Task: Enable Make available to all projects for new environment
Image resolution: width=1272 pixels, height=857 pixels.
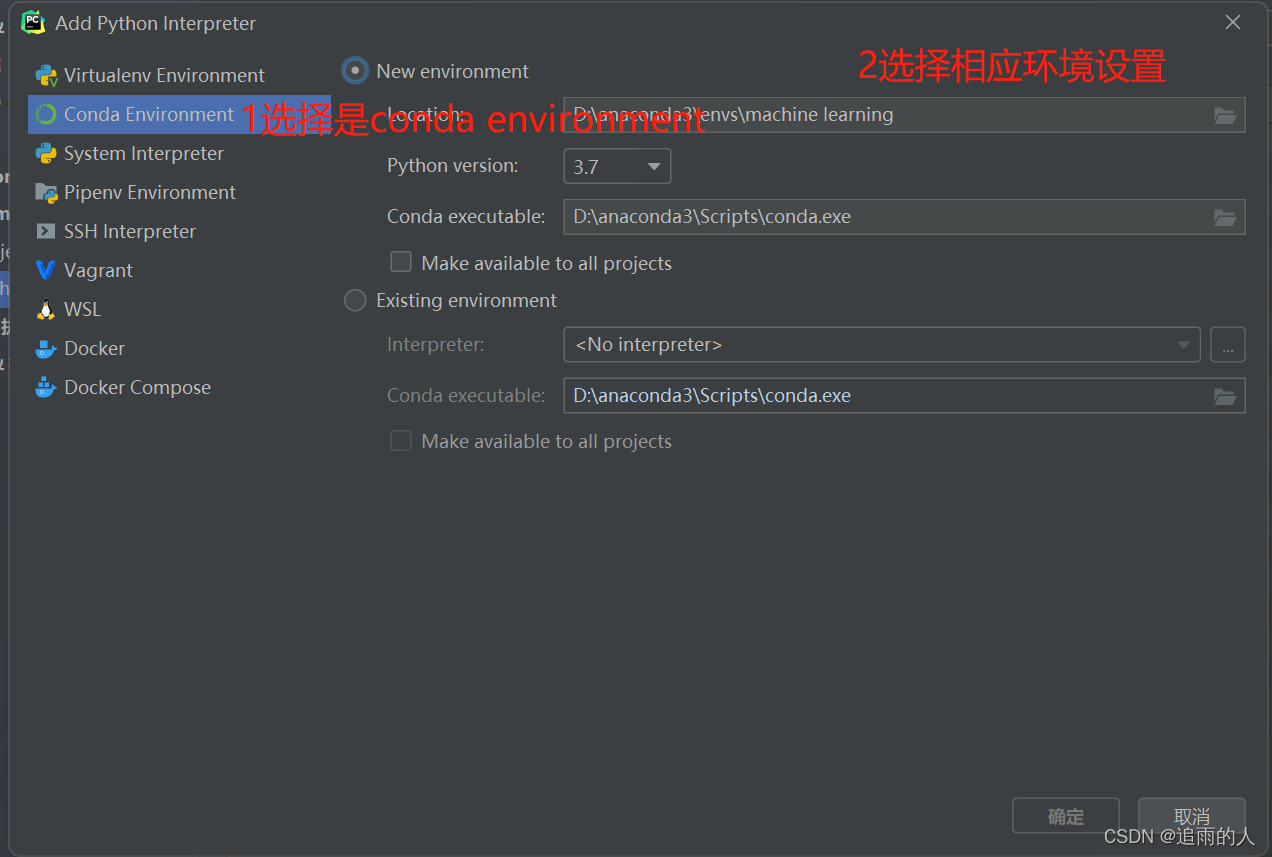Action: click(401, 262)
